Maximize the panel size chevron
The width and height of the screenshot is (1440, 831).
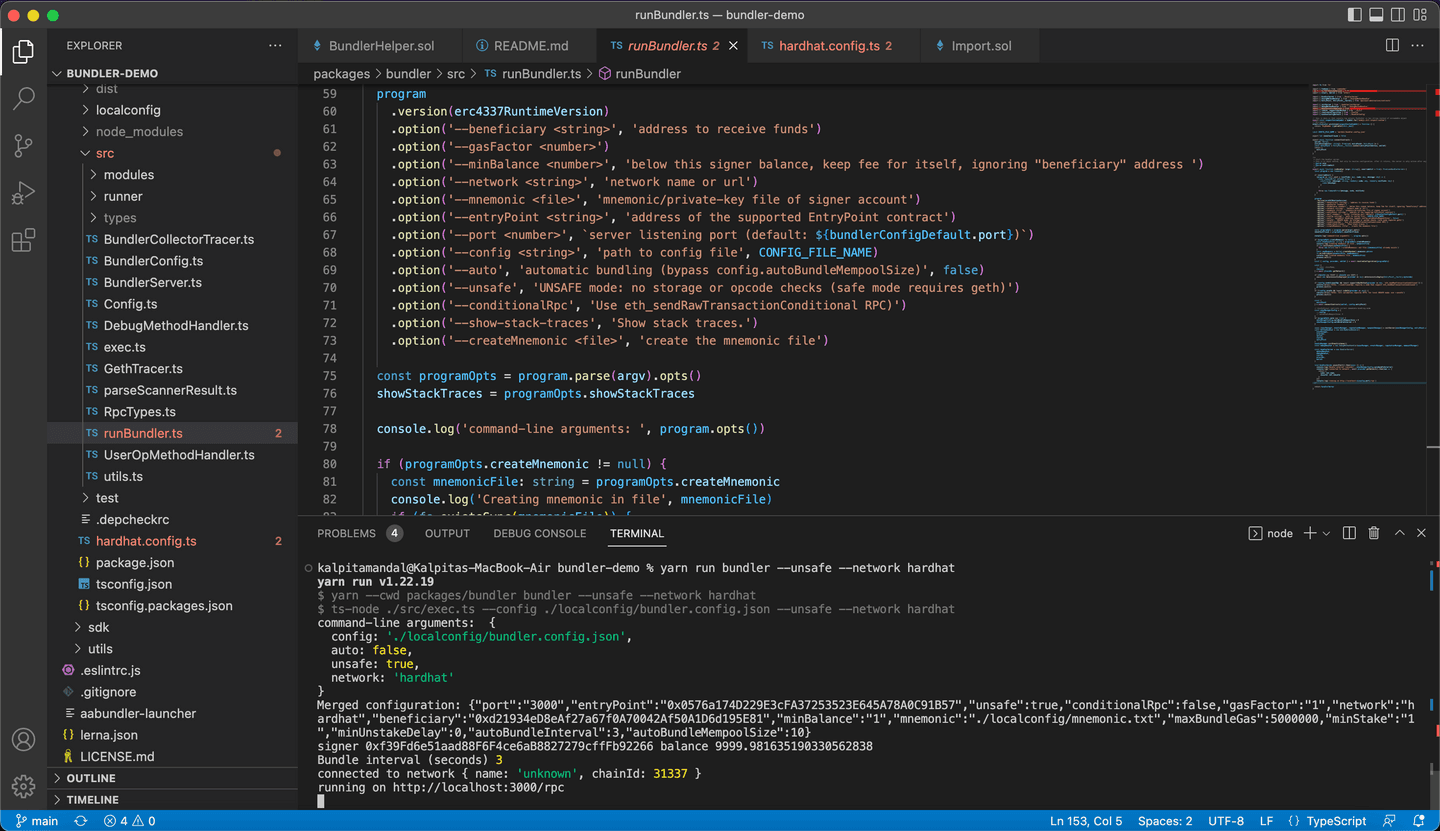1399,533
